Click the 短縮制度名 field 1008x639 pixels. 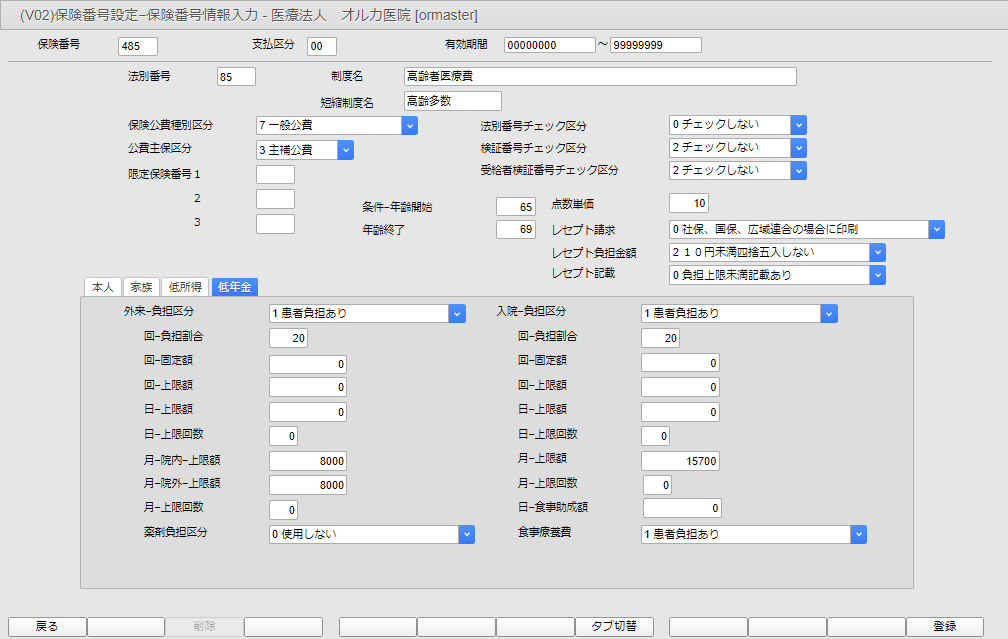(453, 101)
